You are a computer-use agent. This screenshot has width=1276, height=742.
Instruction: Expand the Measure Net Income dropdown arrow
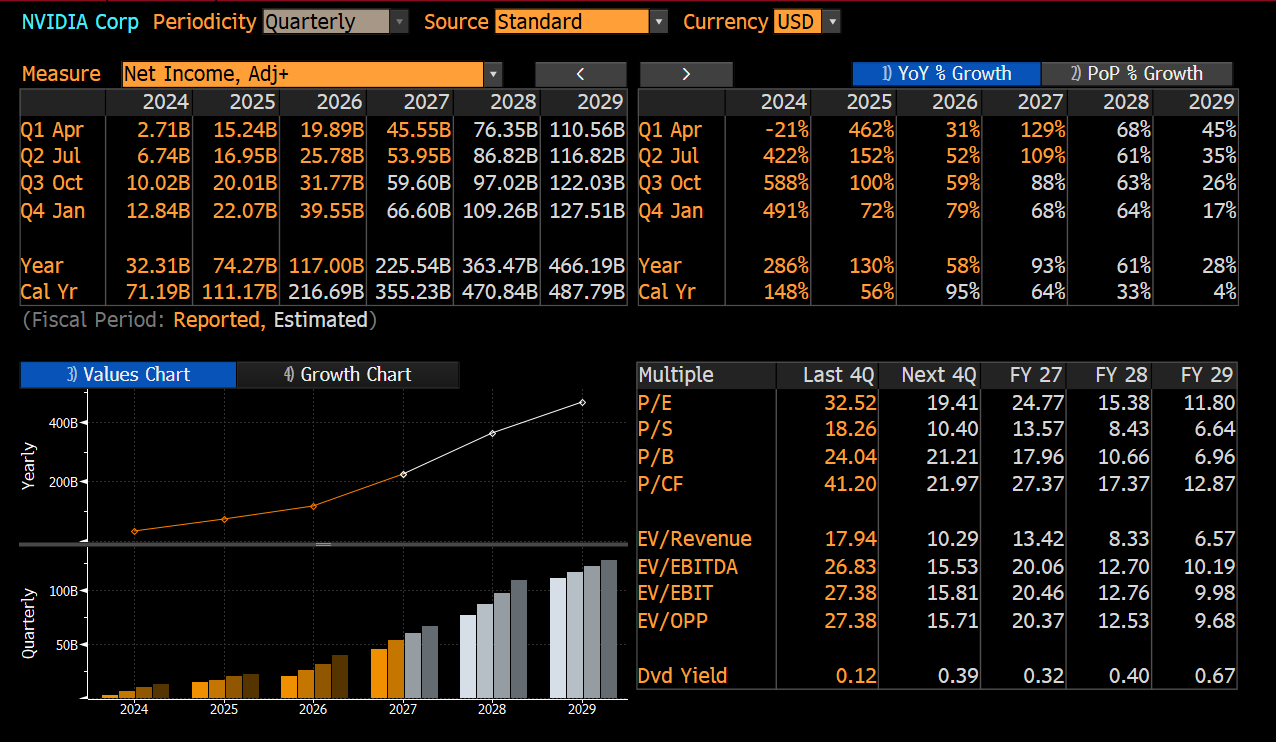pyautogui.click(x=492, y=74)
